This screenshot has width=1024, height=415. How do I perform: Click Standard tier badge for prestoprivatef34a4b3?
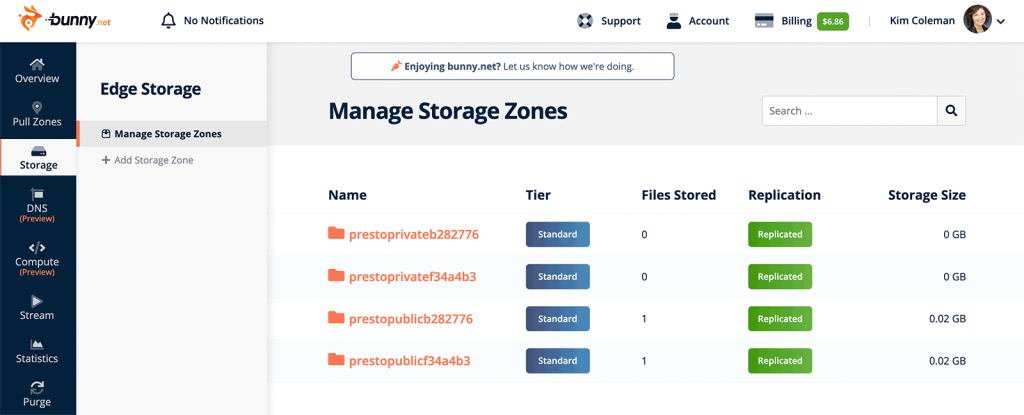point(558,276)
